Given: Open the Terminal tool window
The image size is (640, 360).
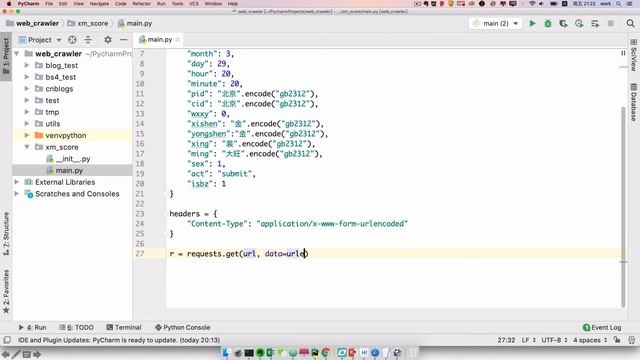Looking at the screenshot, I should (x=124, y=327).
